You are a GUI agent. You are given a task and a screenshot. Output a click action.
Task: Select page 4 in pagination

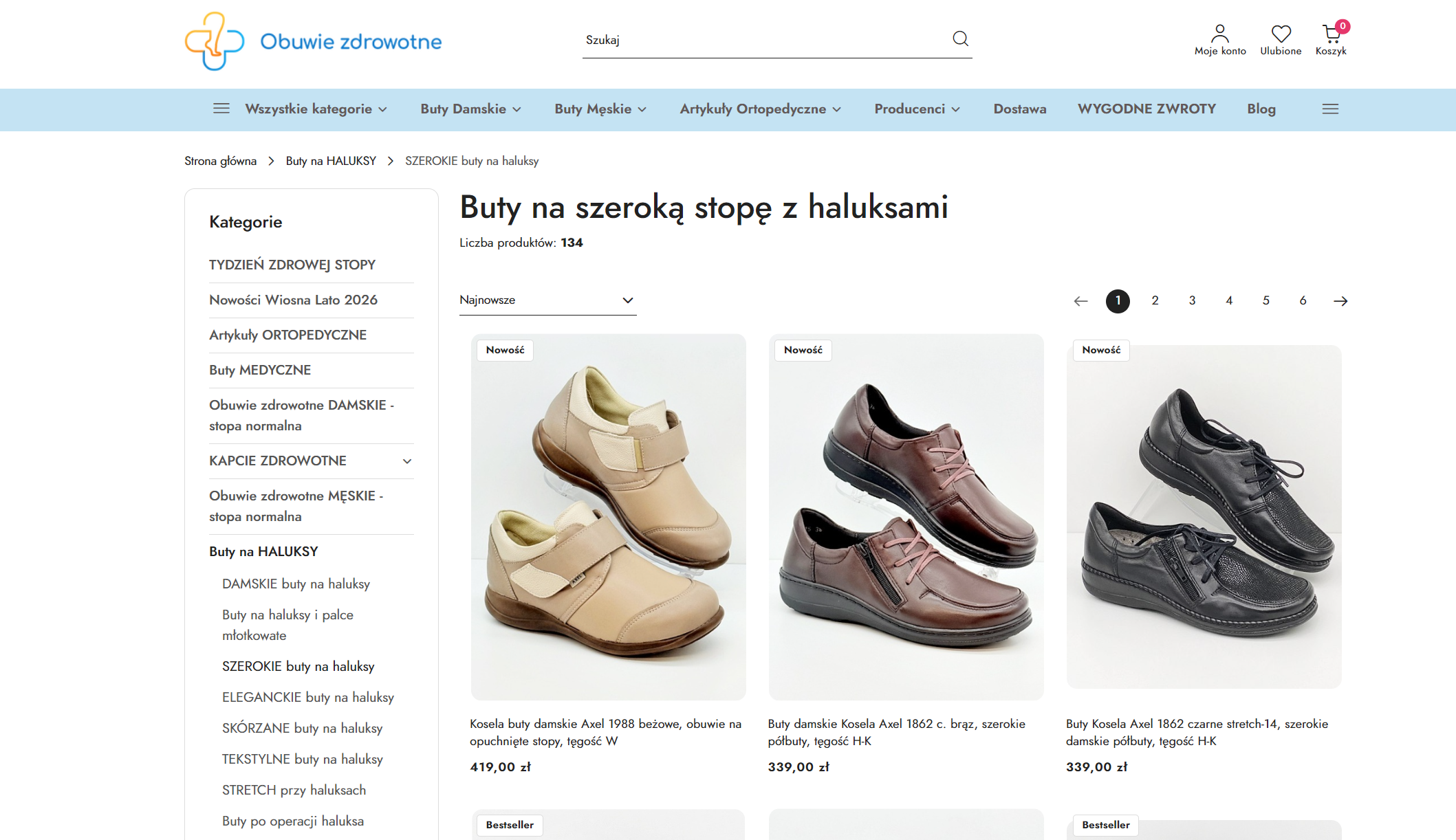point(1229,301)
